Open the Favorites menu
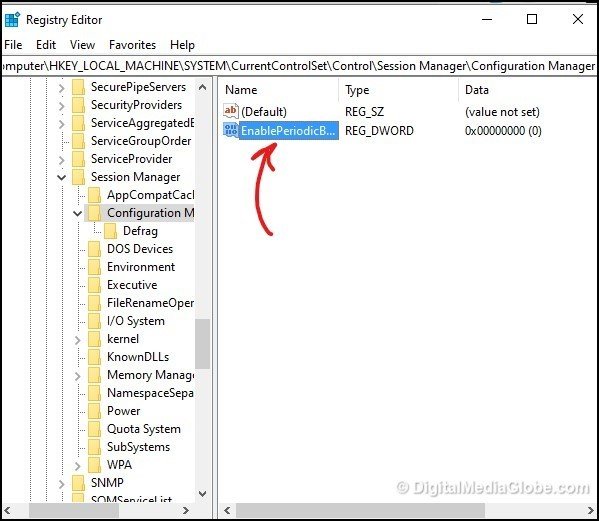This screenshot has width=599, height=521. (133, 45)
